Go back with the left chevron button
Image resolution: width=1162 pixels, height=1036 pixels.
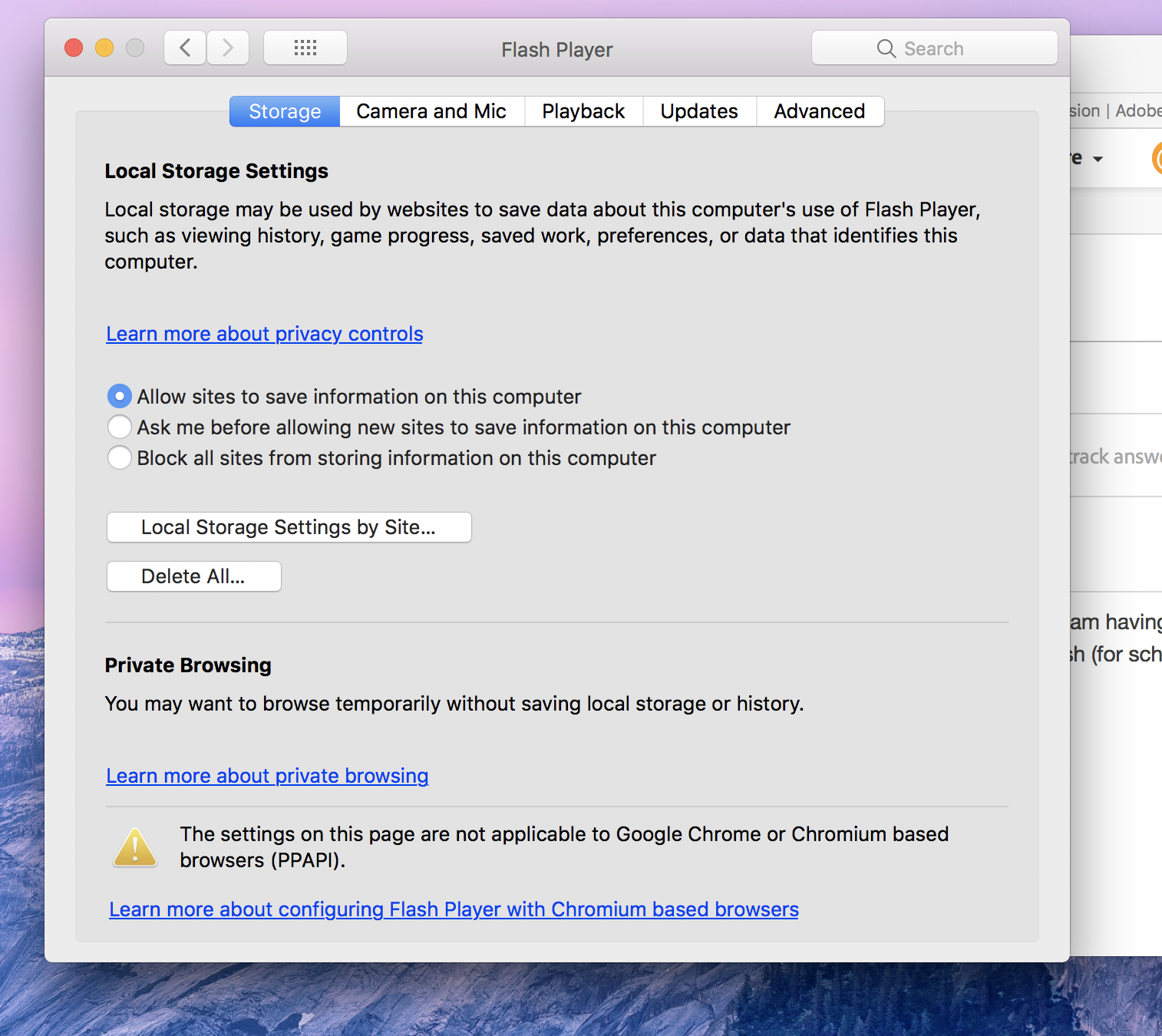[x=185, y=48]
